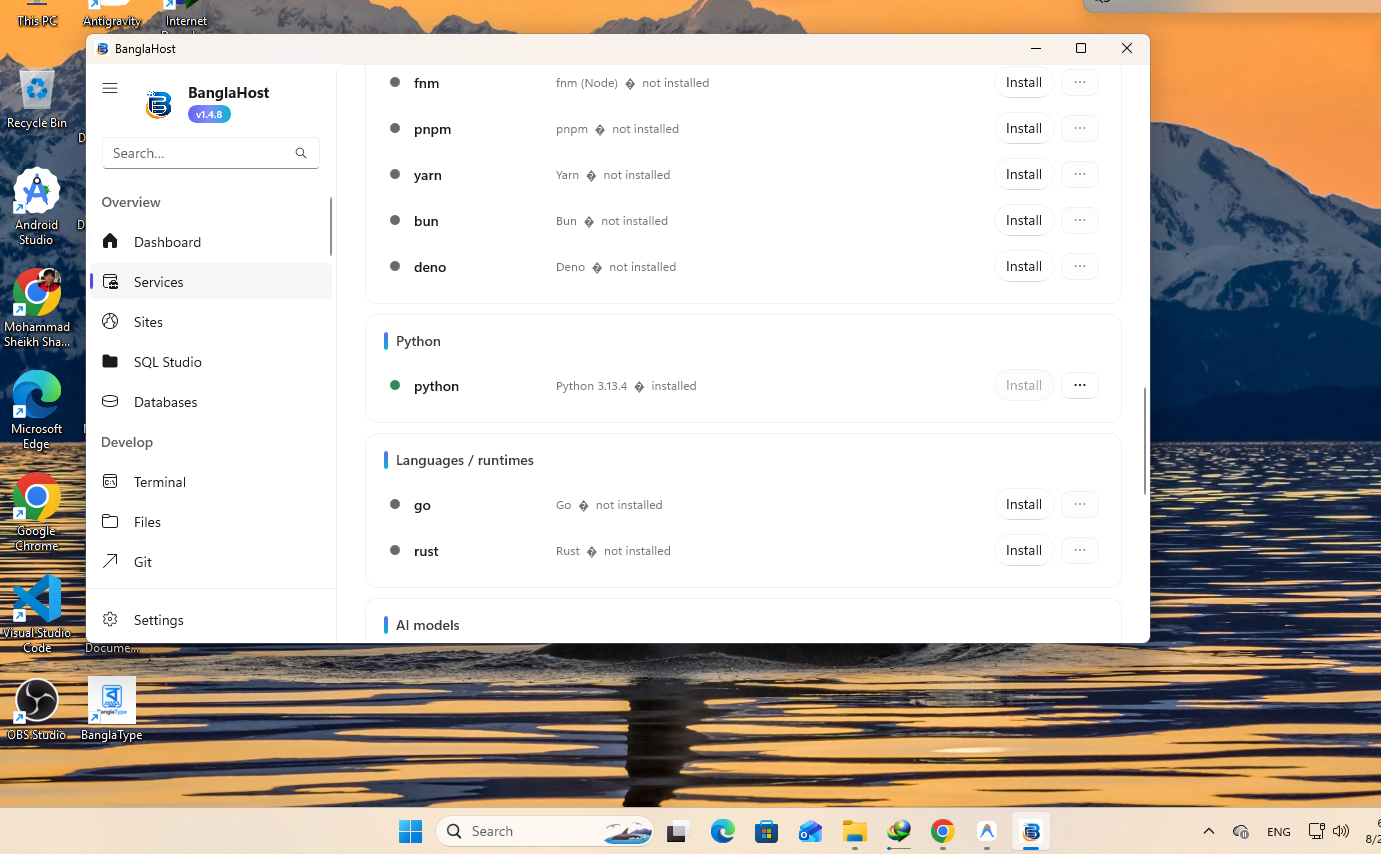Click the Antigravity icon in the taskbar
Viewport: 1381px width, 854px height.
pos(987,831)
